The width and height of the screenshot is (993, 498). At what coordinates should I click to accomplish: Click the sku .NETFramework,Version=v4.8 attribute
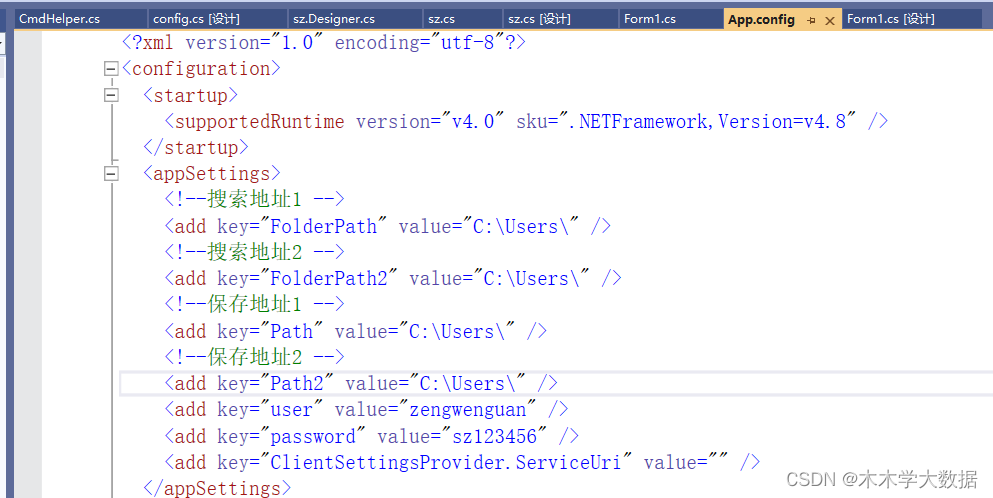coord(686,121)
